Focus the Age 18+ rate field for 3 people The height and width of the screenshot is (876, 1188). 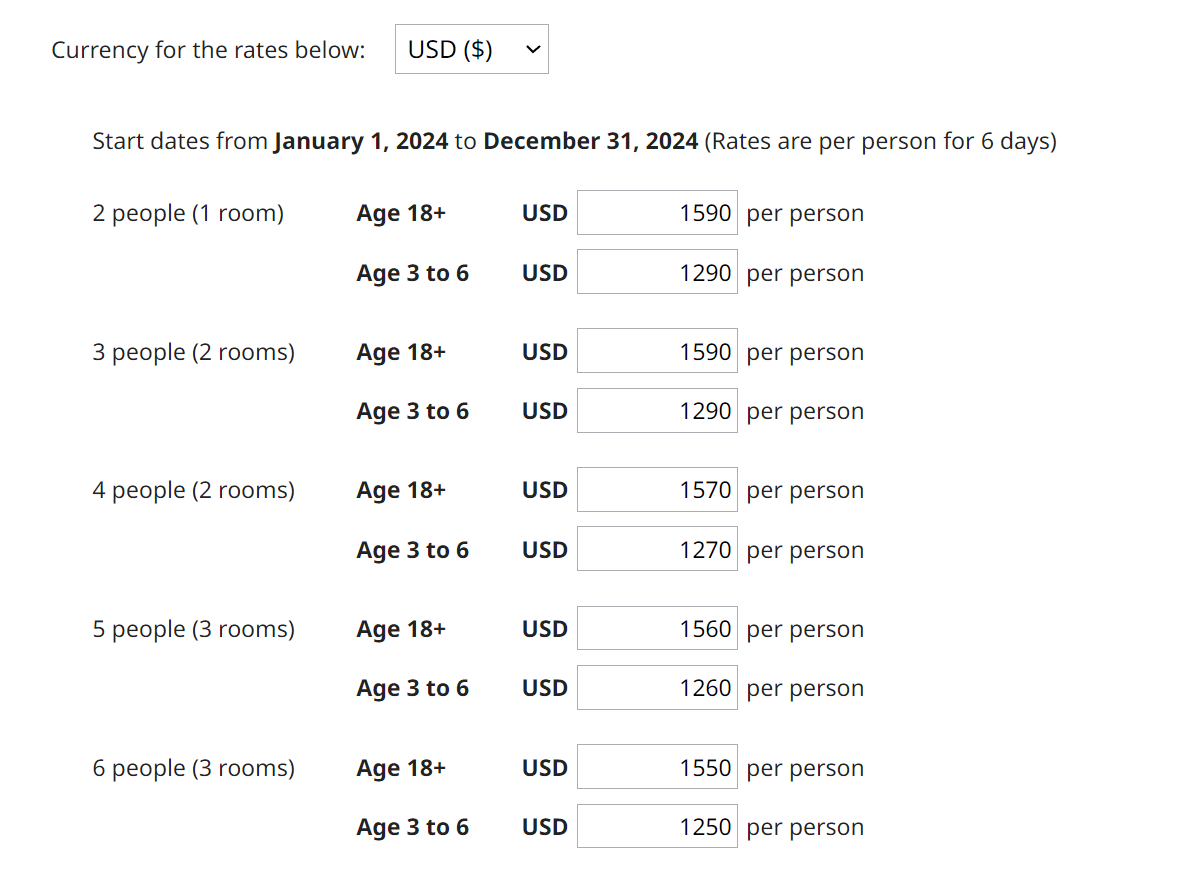[x=657, y=351]
